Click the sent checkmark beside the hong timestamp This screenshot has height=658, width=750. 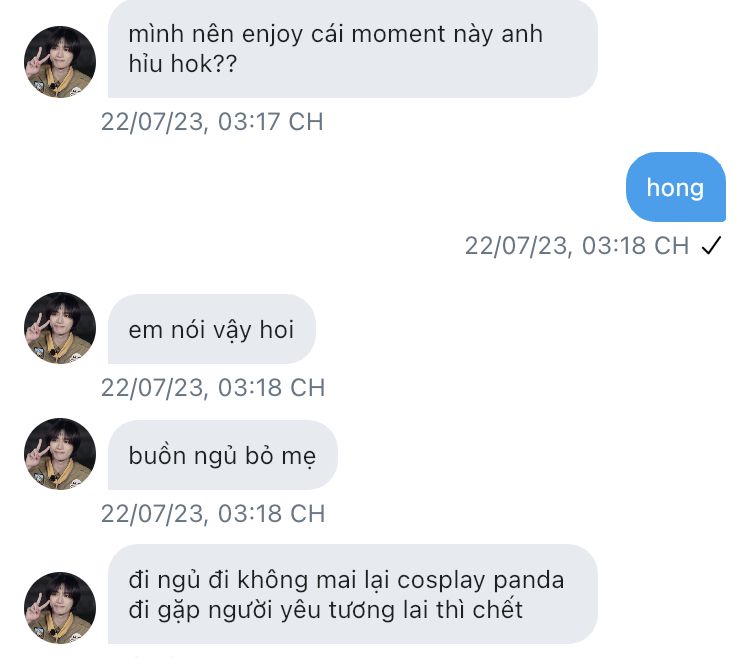(711, 246)
